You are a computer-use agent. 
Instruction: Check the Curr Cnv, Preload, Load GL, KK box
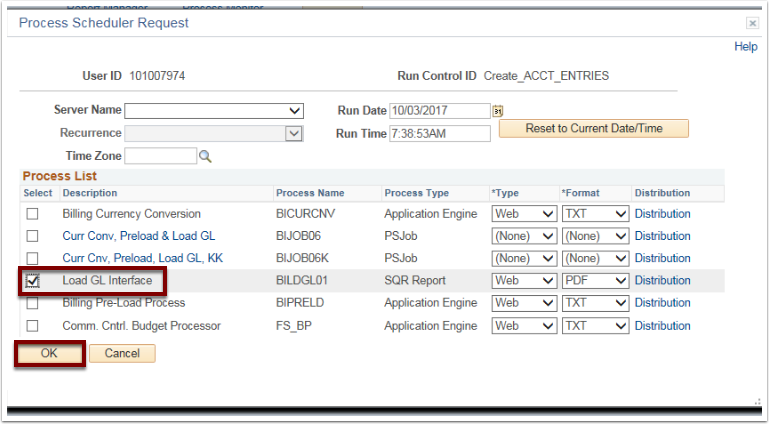pos(32,258)
